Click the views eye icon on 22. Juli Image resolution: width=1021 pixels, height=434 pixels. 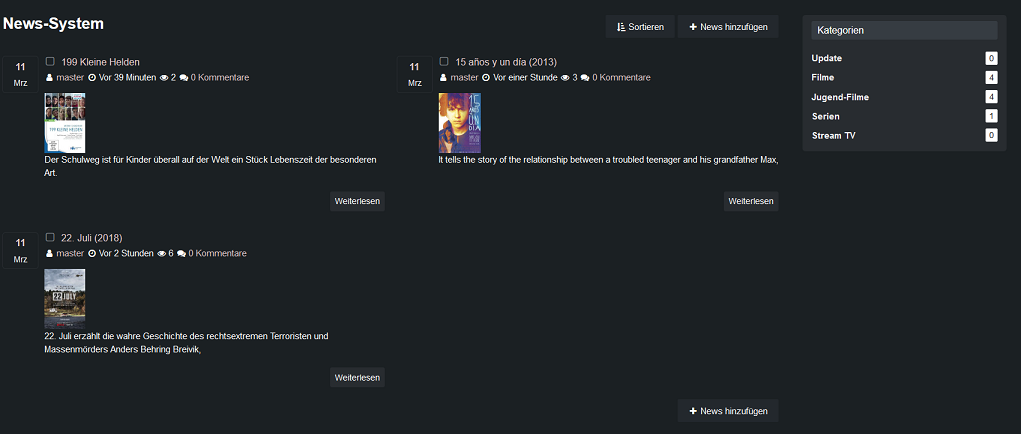(162, 254)
